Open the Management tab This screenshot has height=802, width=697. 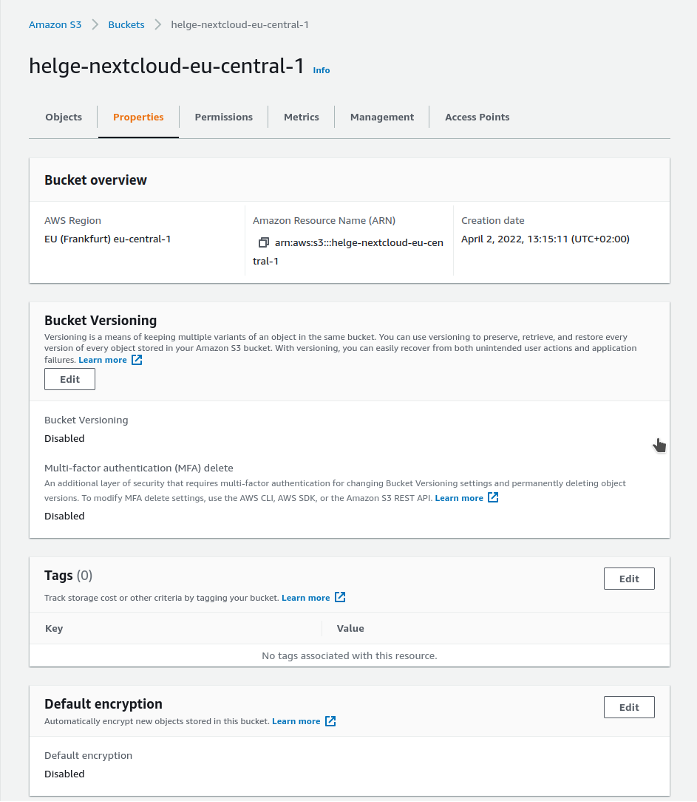(x=381, y=117)
